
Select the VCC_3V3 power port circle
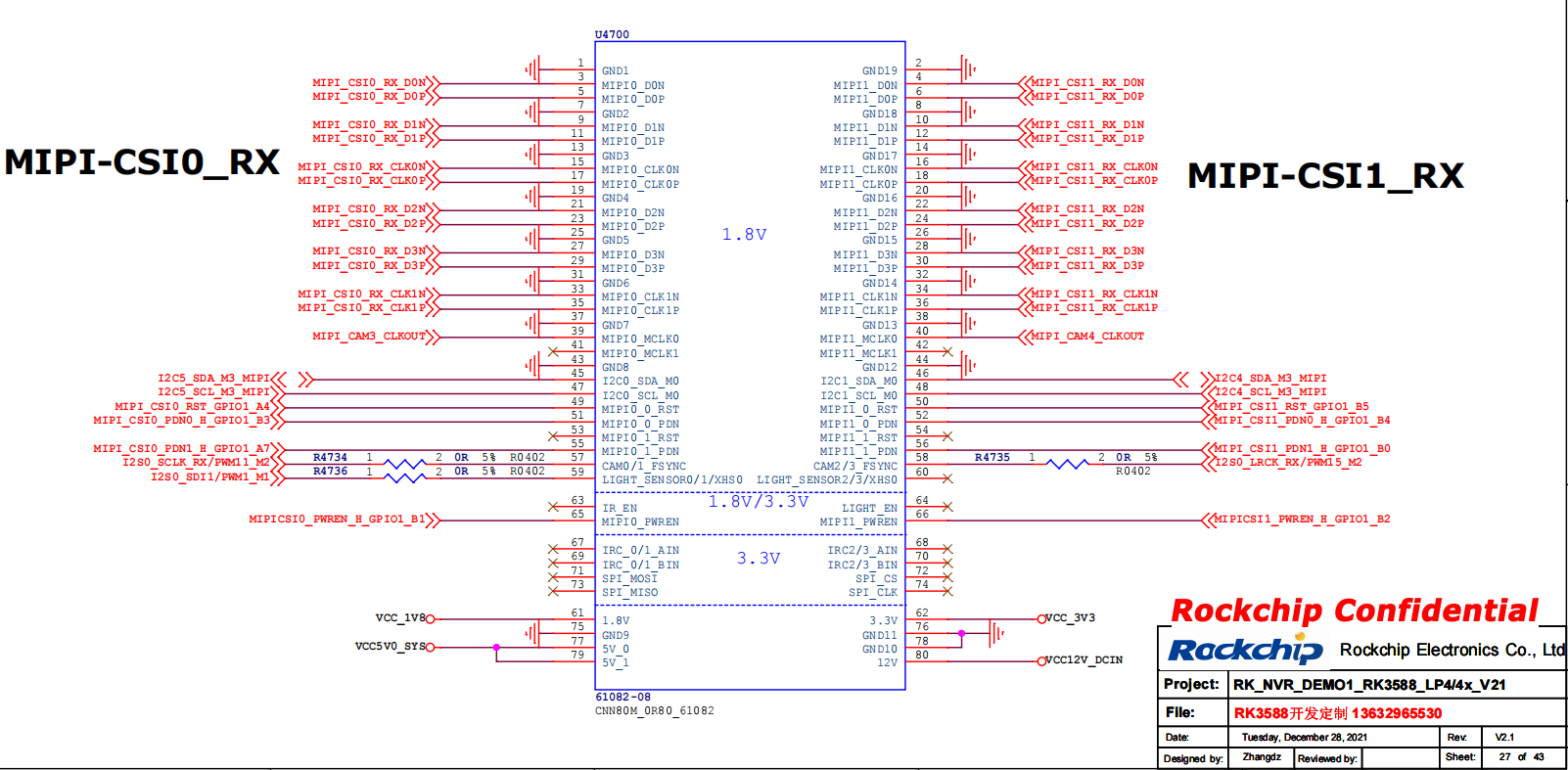[1041, 618]
